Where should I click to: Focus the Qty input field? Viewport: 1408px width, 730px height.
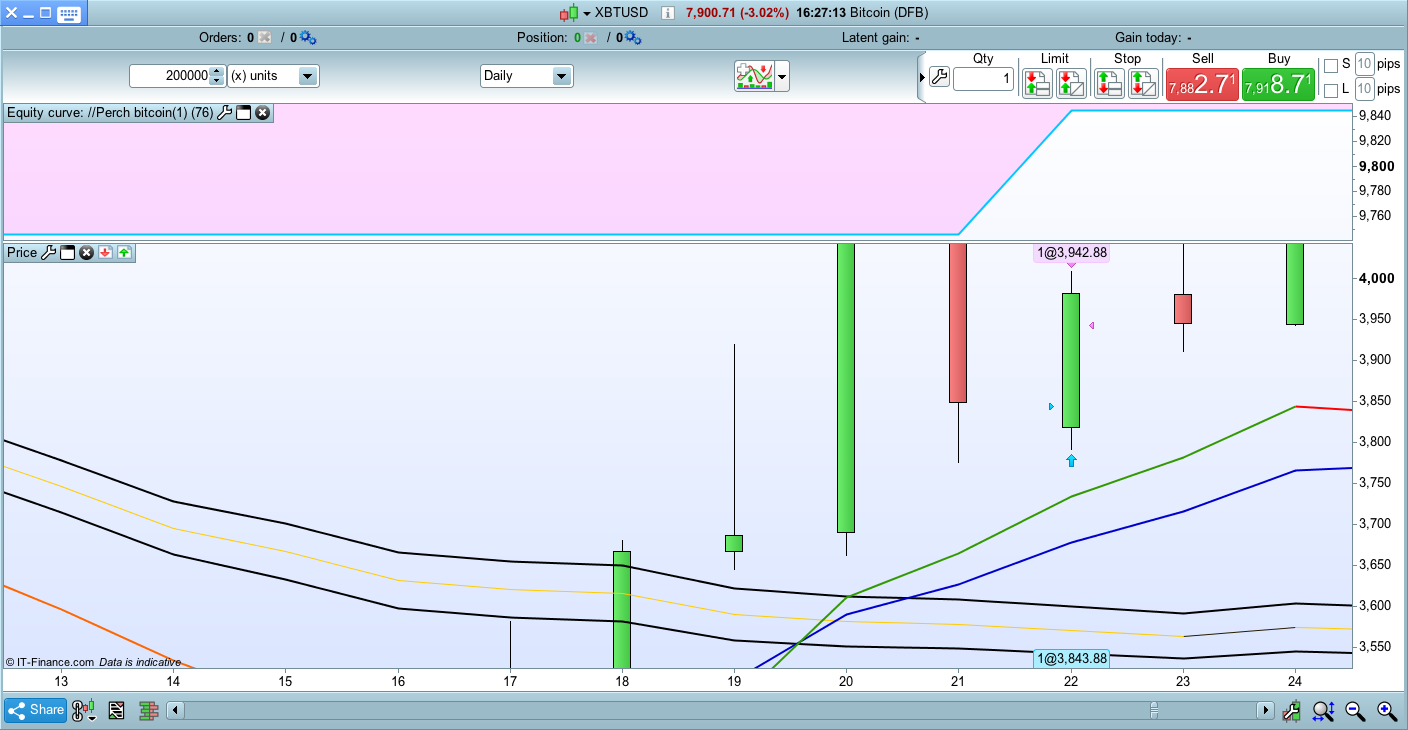(x=984, y=79)
